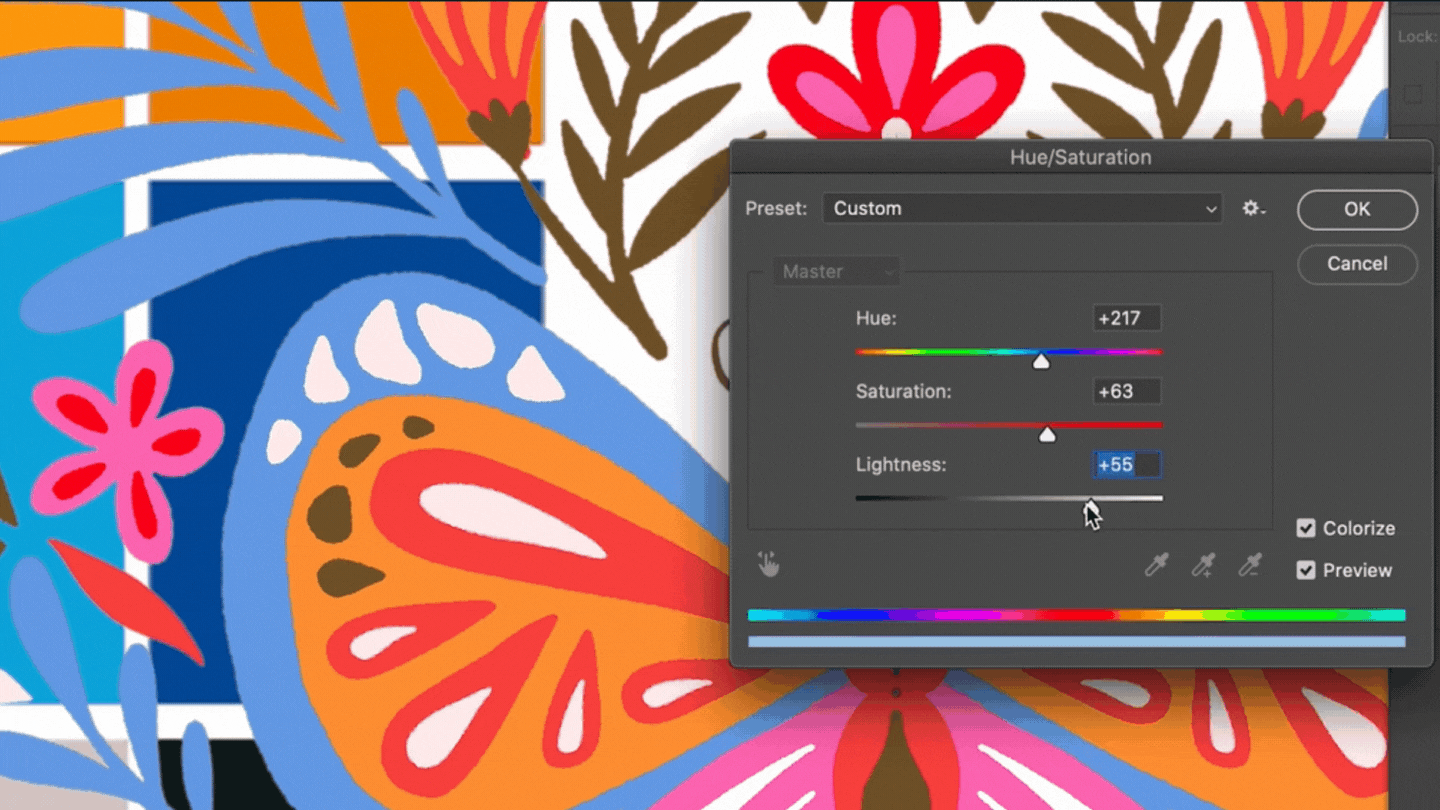Select the Saturation value field showing +63
The height and width of the screenshot is (810, 1440).
pos(1126,391)
